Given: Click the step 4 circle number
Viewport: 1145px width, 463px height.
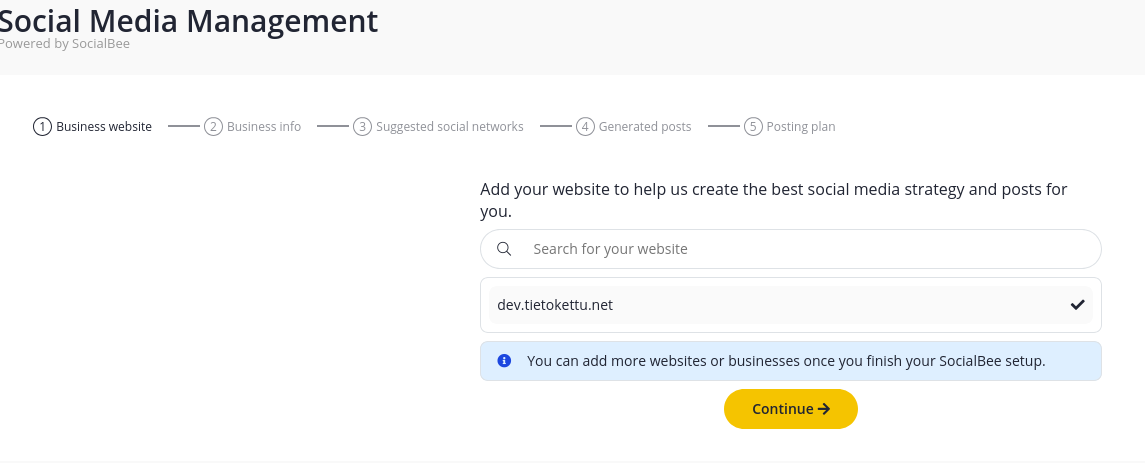Looking at the screenshot, I should [x=585, y=127].
